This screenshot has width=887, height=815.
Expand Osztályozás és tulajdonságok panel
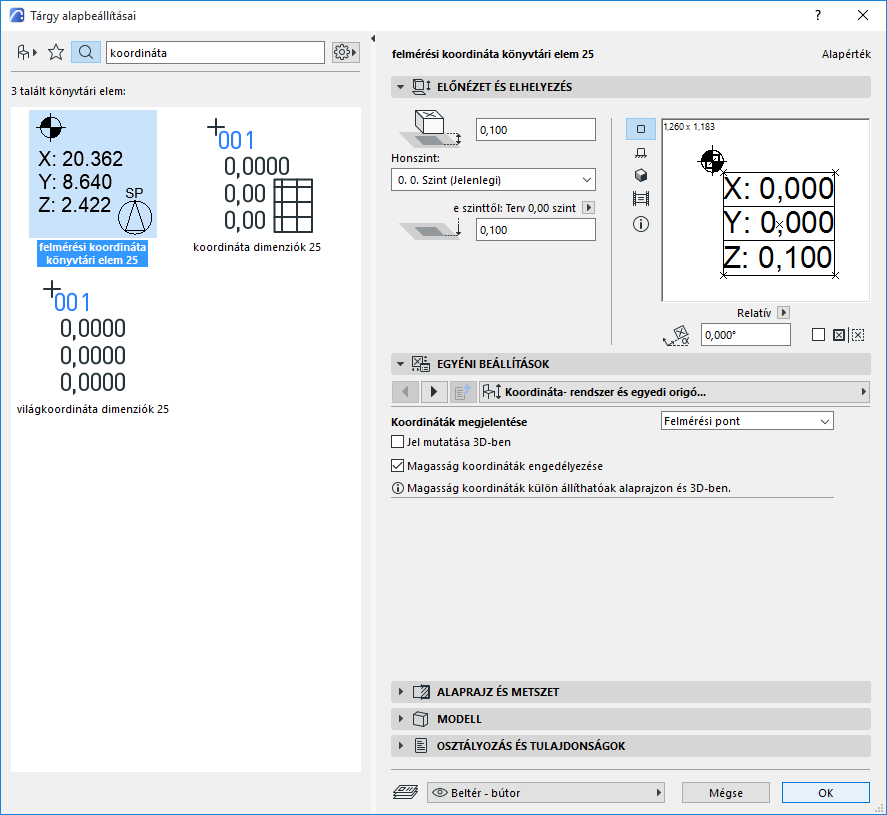click(x=401, y=745)
